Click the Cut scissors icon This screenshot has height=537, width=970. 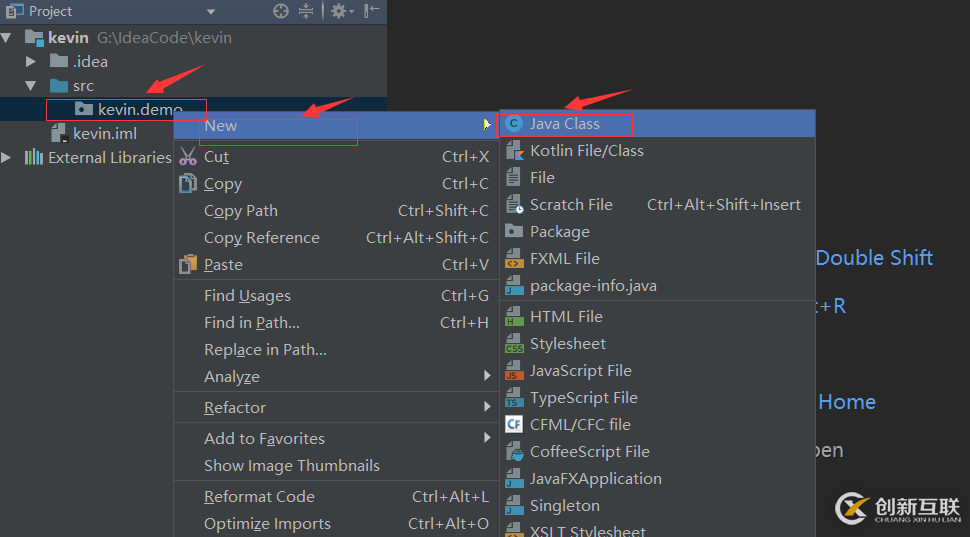click(187, 157)
